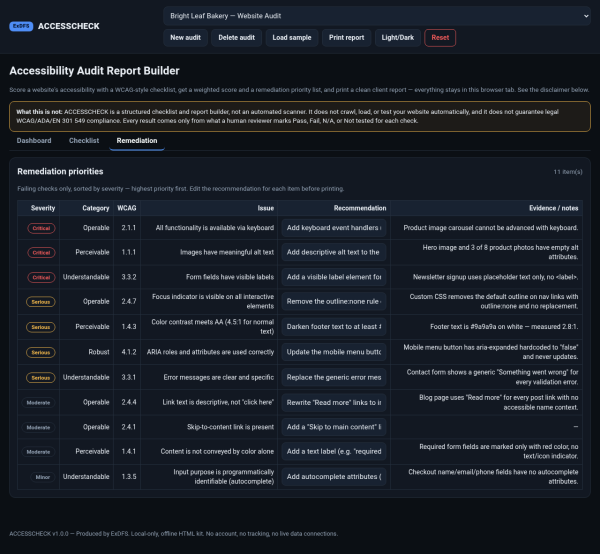Edit the 'Replace the generic error' recommendation
Screen dimensions: 600x554
pyautogui.click(x=334, y=377)
